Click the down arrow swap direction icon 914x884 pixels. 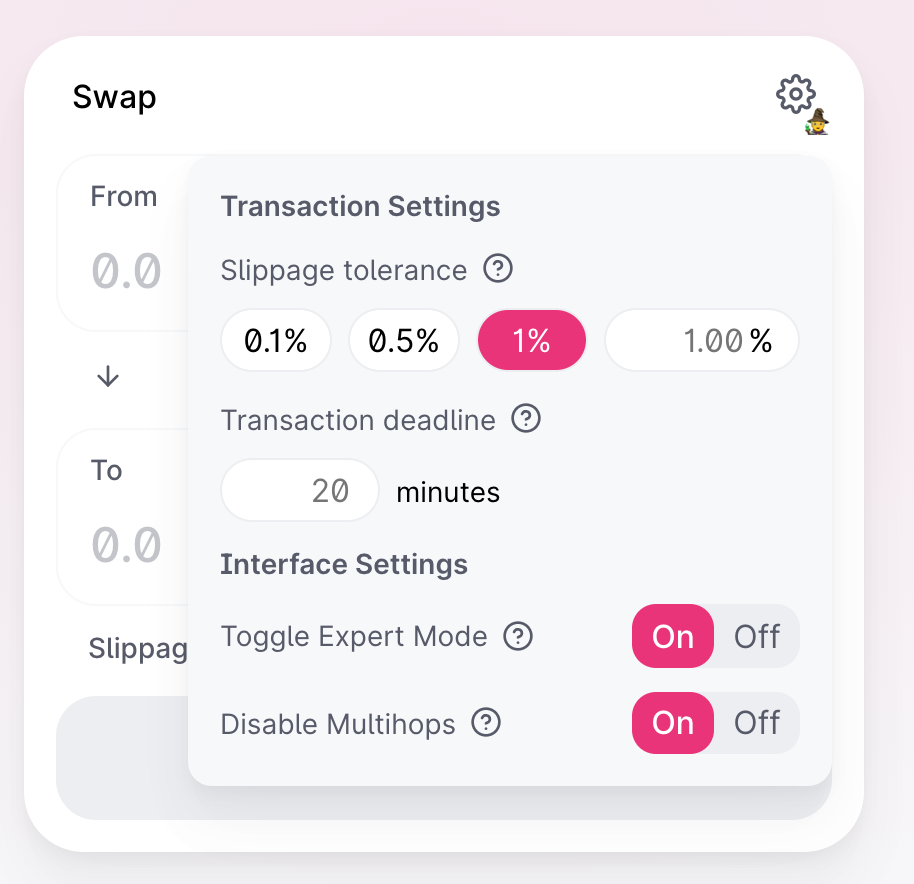(108, 376)
